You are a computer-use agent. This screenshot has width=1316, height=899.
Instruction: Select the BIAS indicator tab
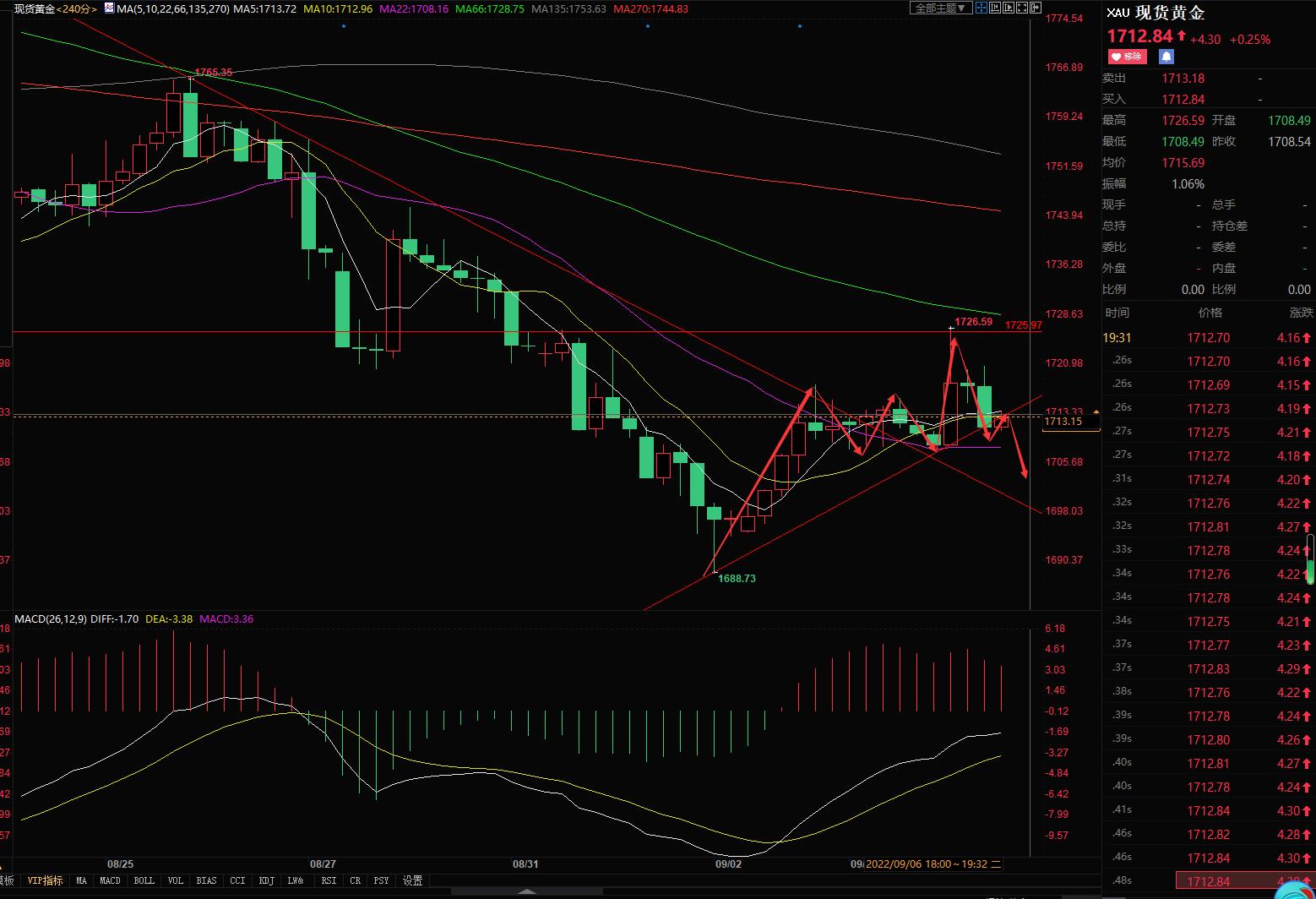click(206, 880)
